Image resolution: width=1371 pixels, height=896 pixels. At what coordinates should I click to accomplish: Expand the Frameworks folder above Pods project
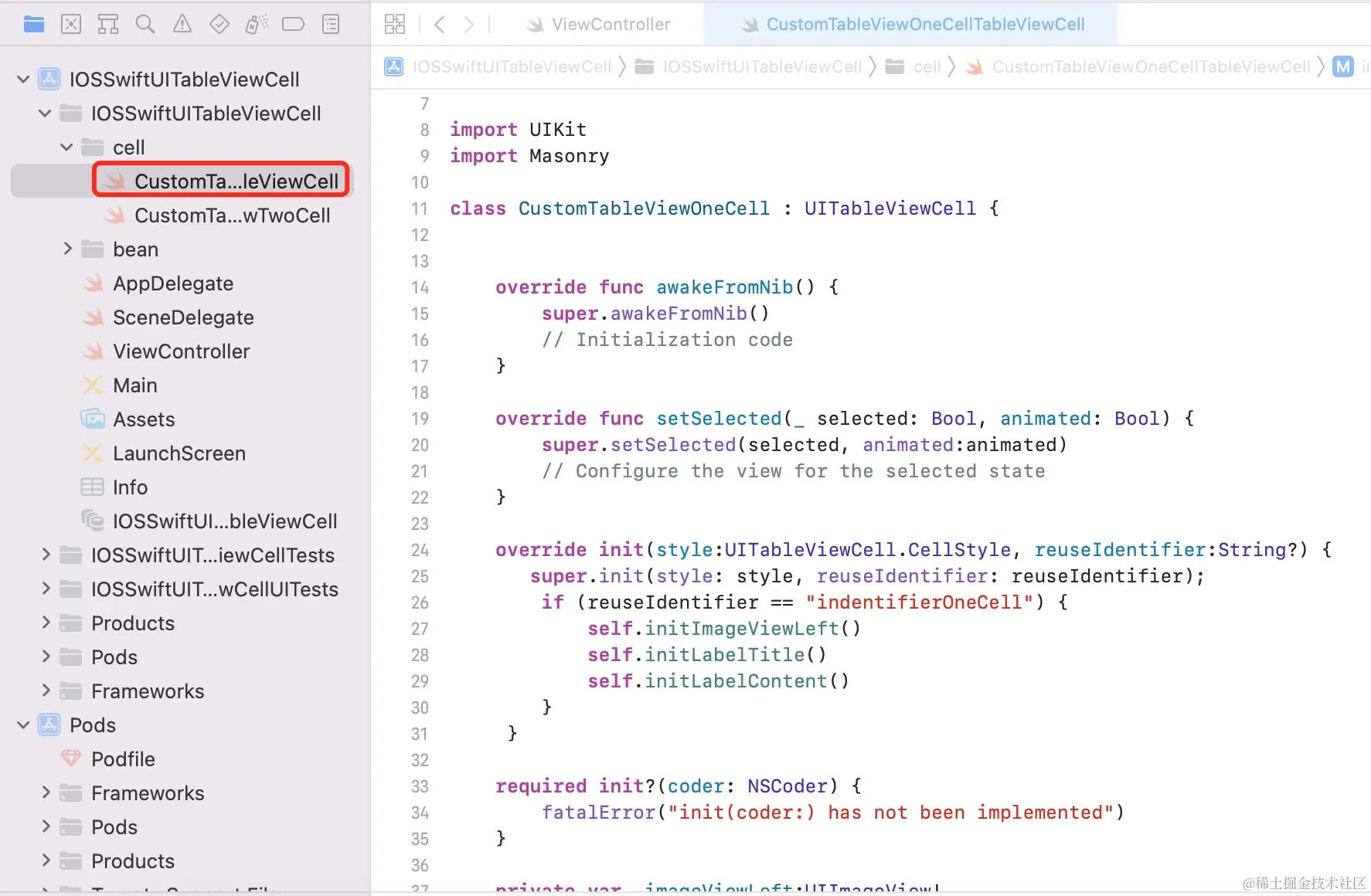(x=46, y=691)
